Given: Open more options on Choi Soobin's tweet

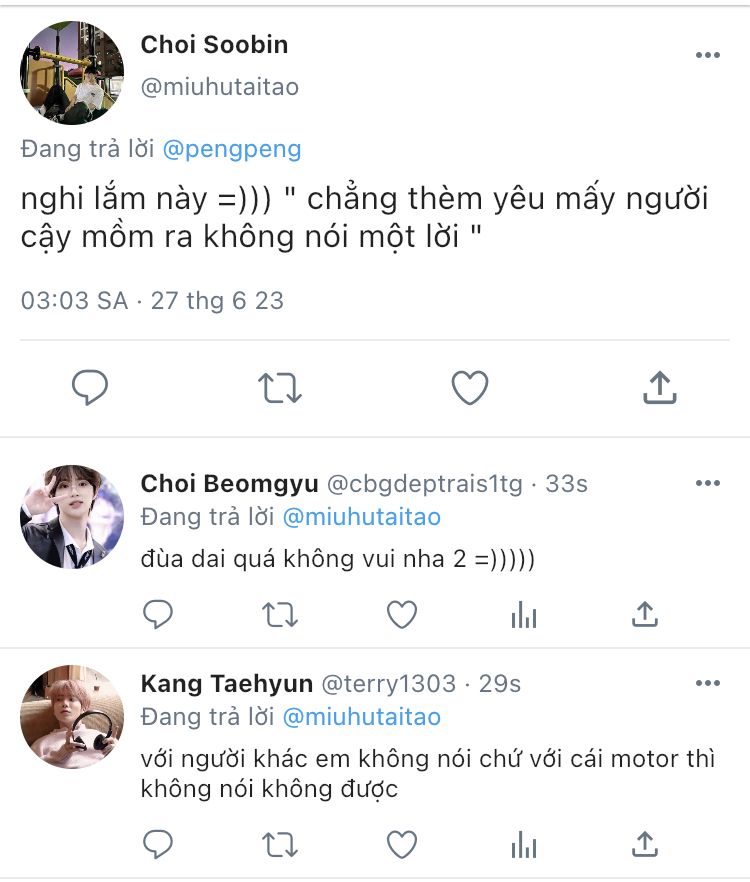Looking at the screenshot, I should (707, 55).
